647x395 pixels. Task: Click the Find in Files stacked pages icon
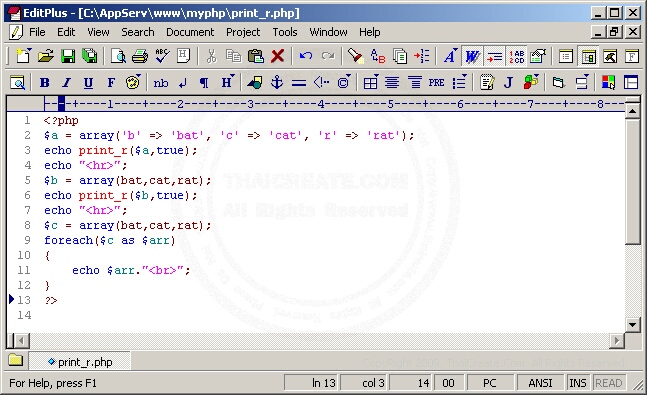(399, 56)
